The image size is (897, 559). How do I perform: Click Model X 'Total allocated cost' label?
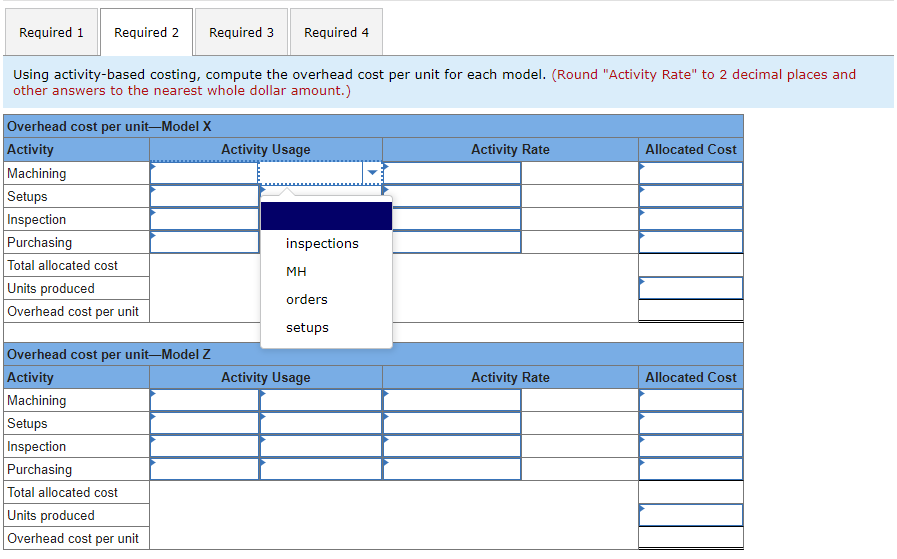click(62, 265)
